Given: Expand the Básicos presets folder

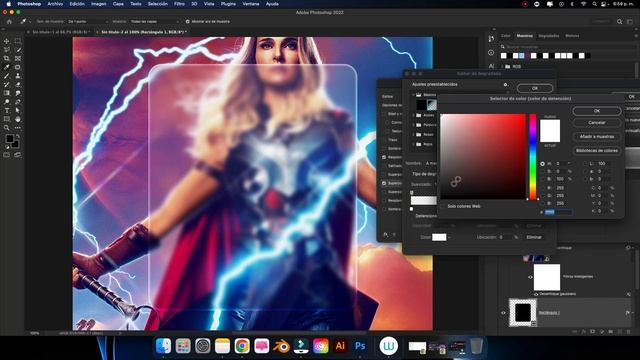Looking at the screenshot, I should 413,95.
